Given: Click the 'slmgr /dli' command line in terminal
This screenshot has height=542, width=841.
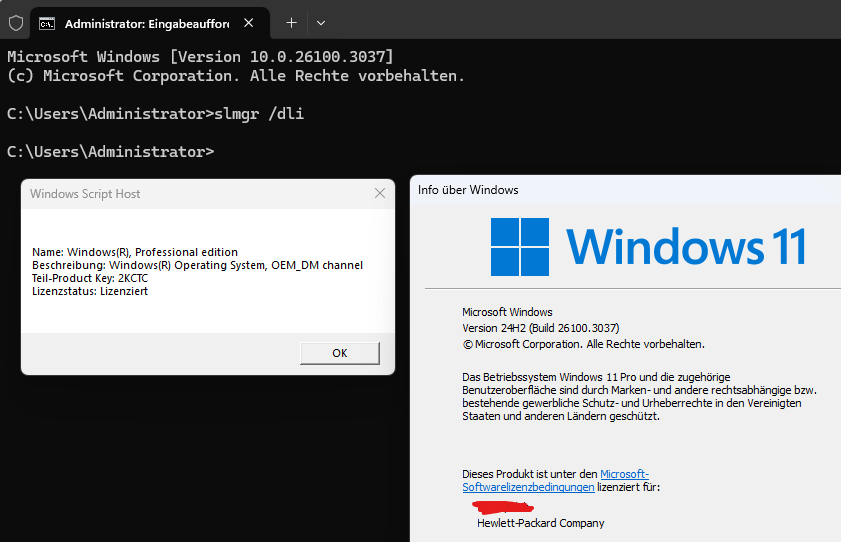Looking at the screenshot, I should (x=156, y=114).
